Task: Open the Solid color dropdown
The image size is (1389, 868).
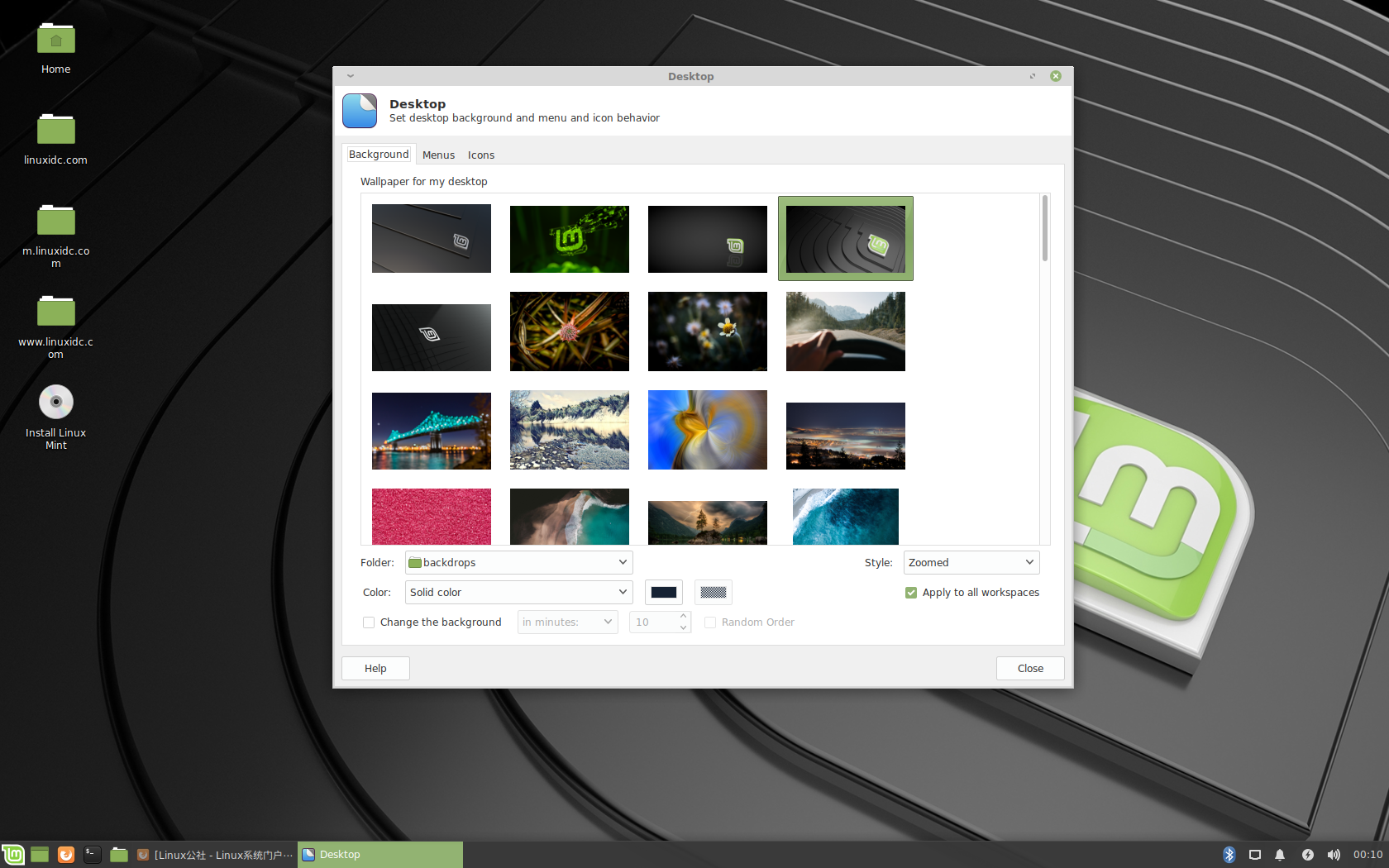Action: point(519,593)
